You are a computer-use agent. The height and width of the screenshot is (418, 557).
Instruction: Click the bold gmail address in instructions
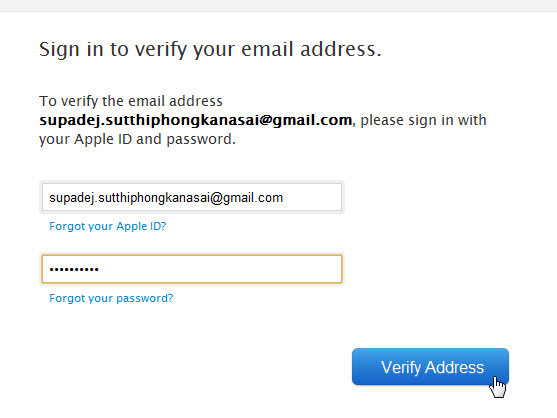pyautogui.click(x=196, y=120)
